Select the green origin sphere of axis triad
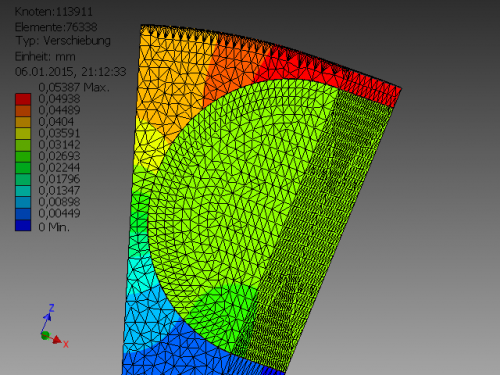 (x=45, y=335)
